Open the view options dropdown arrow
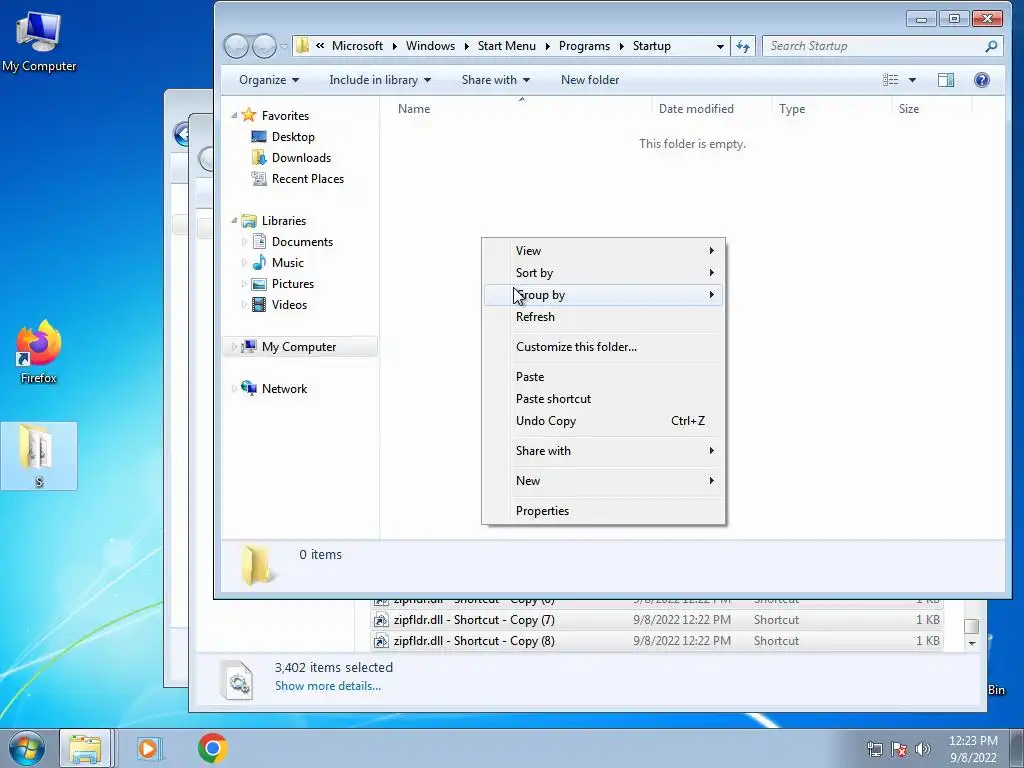Screen dimensions: 1024x768 tap(912, 80)
